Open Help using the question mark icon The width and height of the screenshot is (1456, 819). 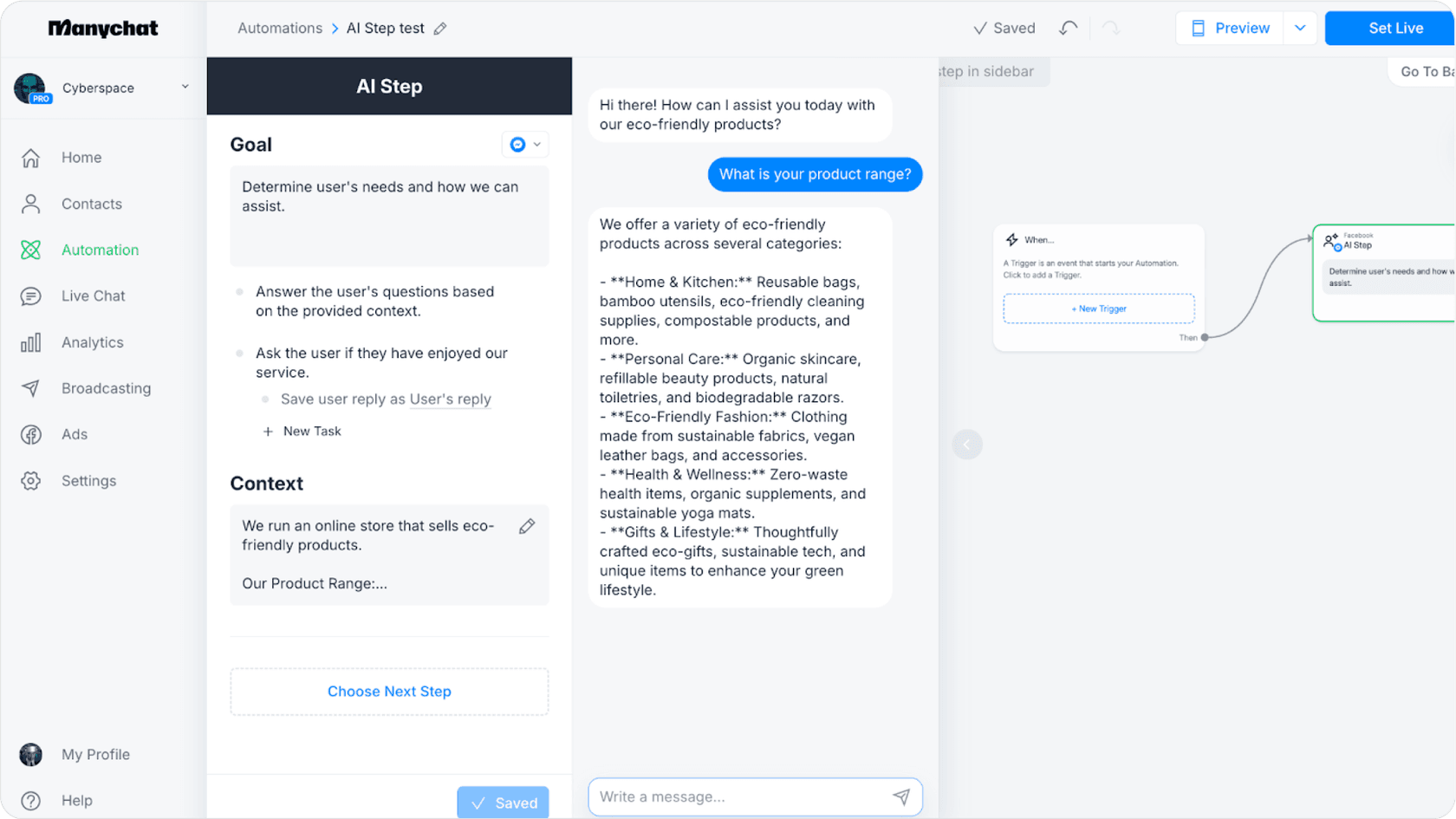coord(32,800)
